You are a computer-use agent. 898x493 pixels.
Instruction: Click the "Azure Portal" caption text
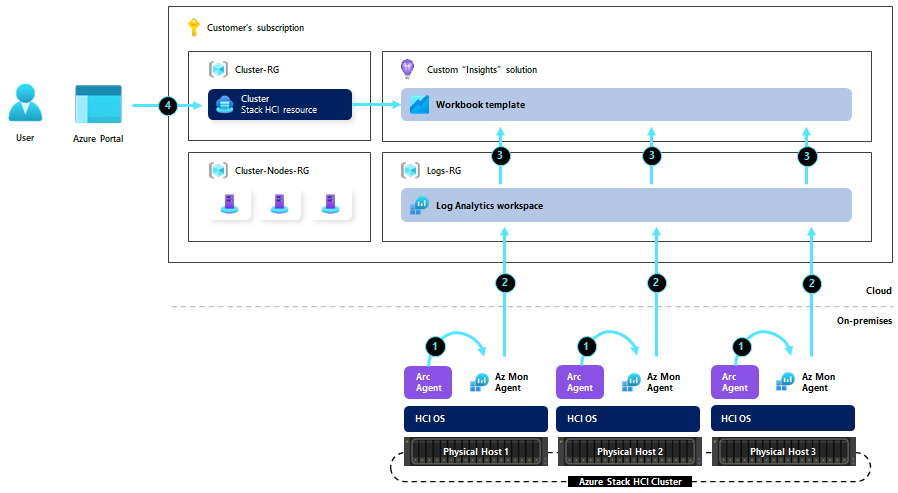(x=98, y=139)
